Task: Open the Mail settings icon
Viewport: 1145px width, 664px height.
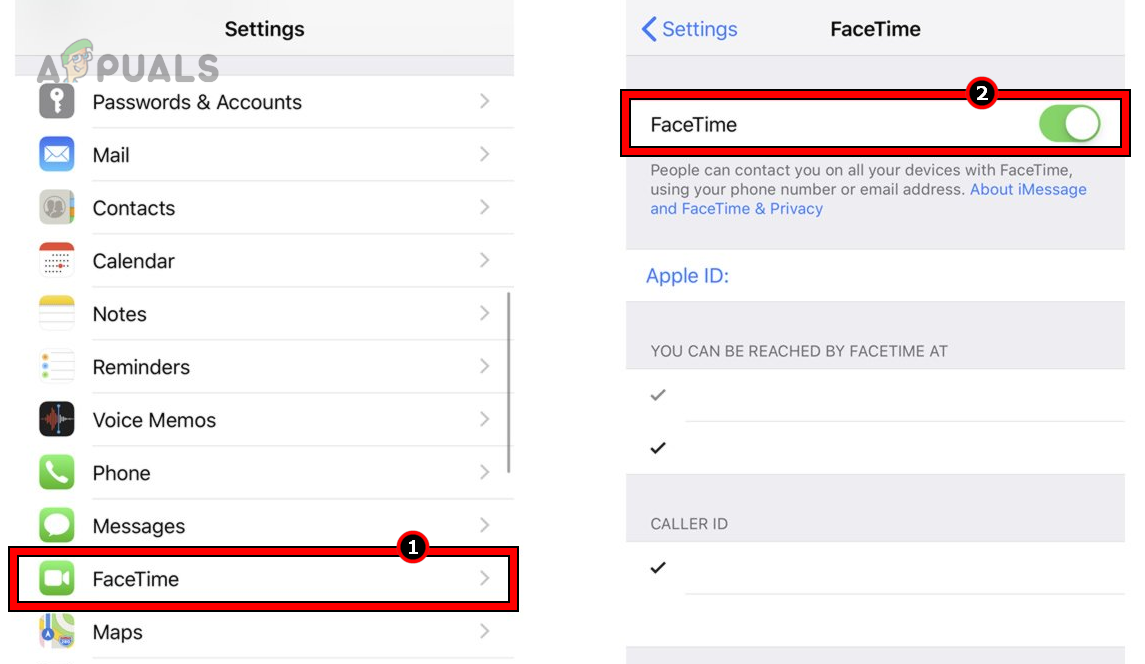Action: (x=56, y=154)
